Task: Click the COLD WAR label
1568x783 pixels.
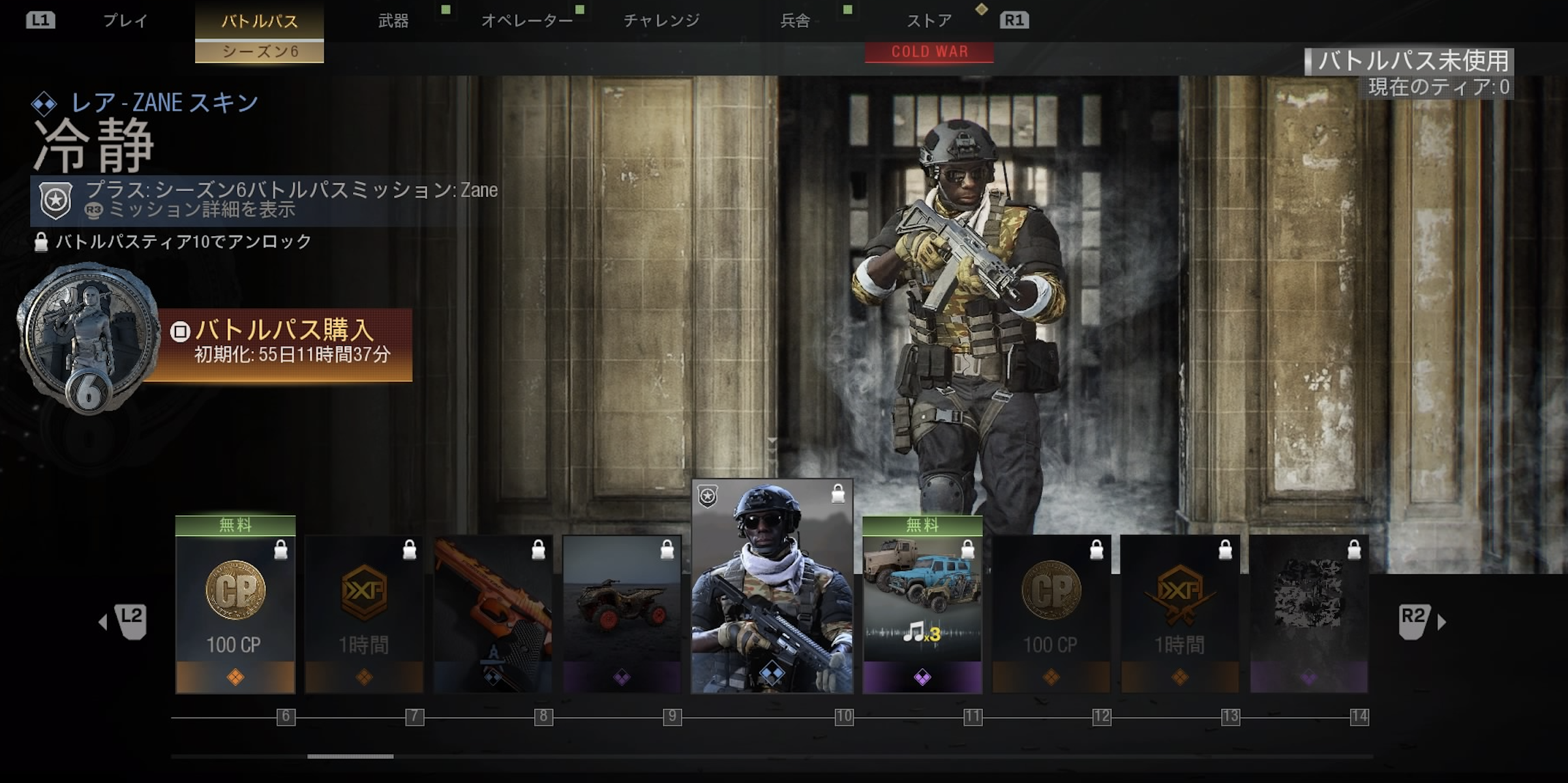Action: point(929,52)
